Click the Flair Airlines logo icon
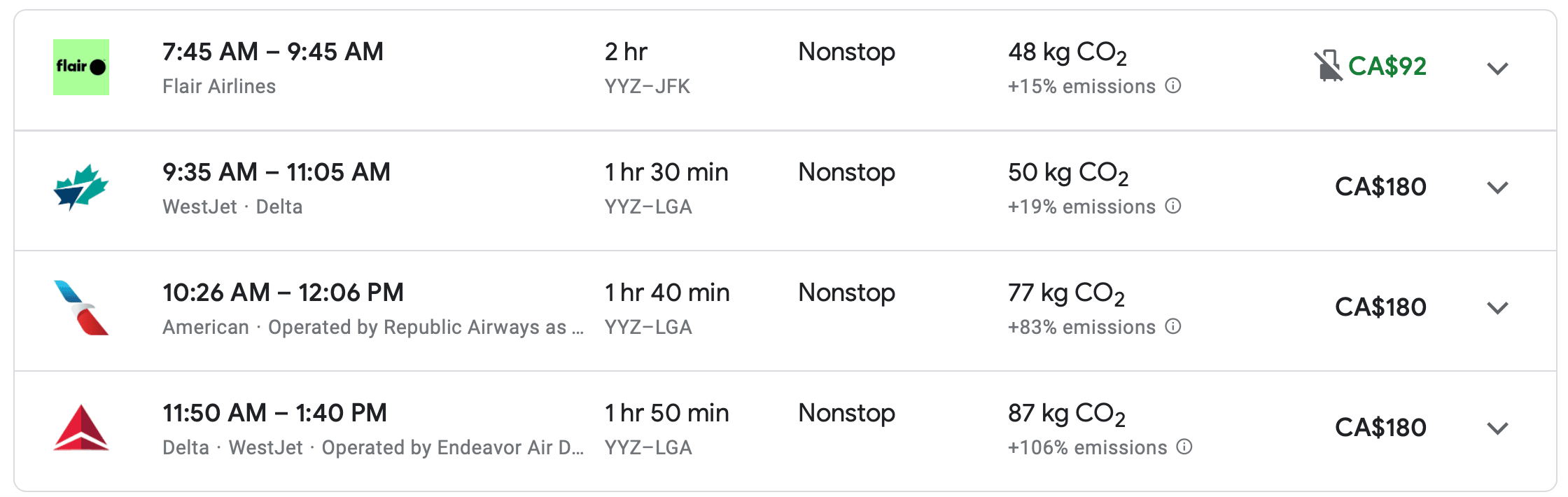Viewport: 1568px width, 497px height. click(81, 67)
